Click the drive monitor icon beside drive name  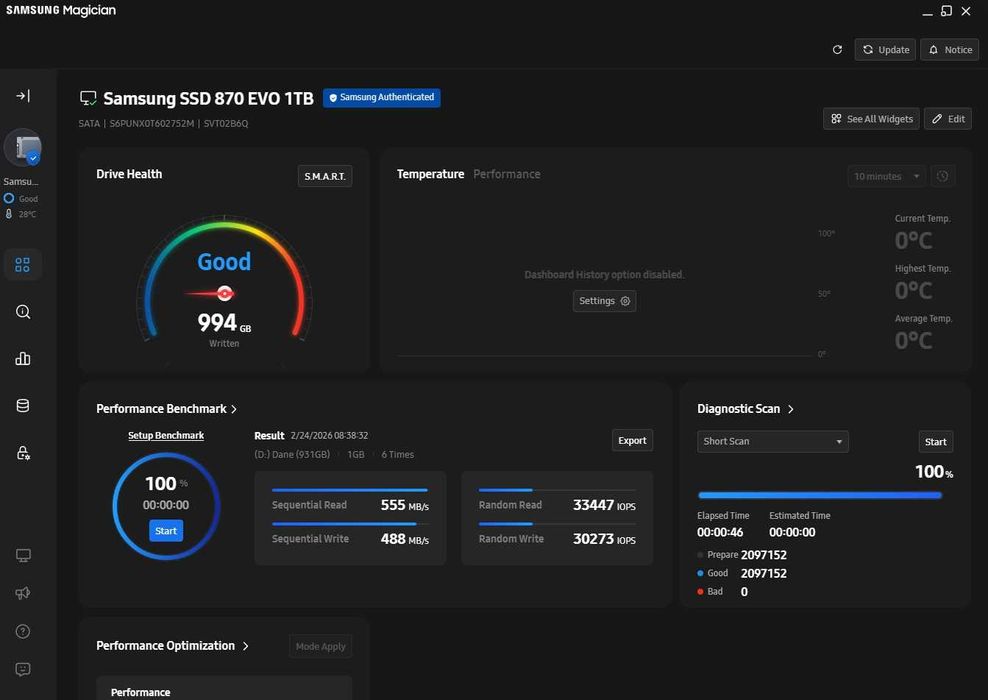(x=88, y=98)
